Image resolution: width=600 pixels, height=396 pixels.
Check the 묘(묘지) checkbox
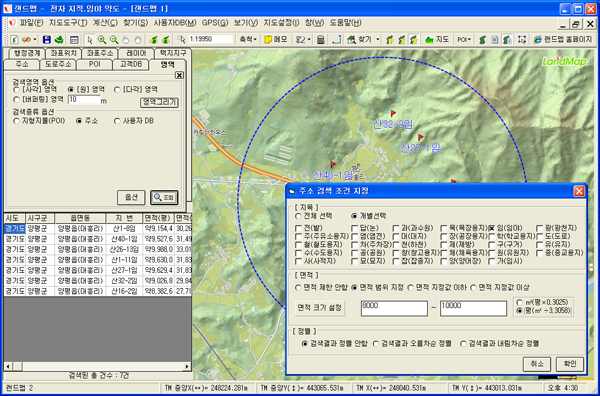354,261
